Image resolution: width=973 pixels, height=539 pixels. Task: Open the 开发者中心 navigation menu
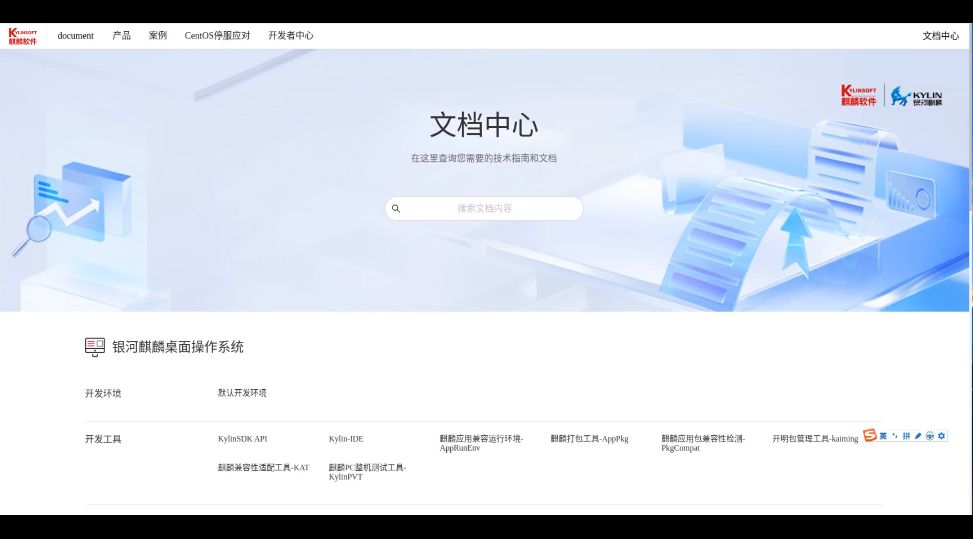[x=290, y=36]
